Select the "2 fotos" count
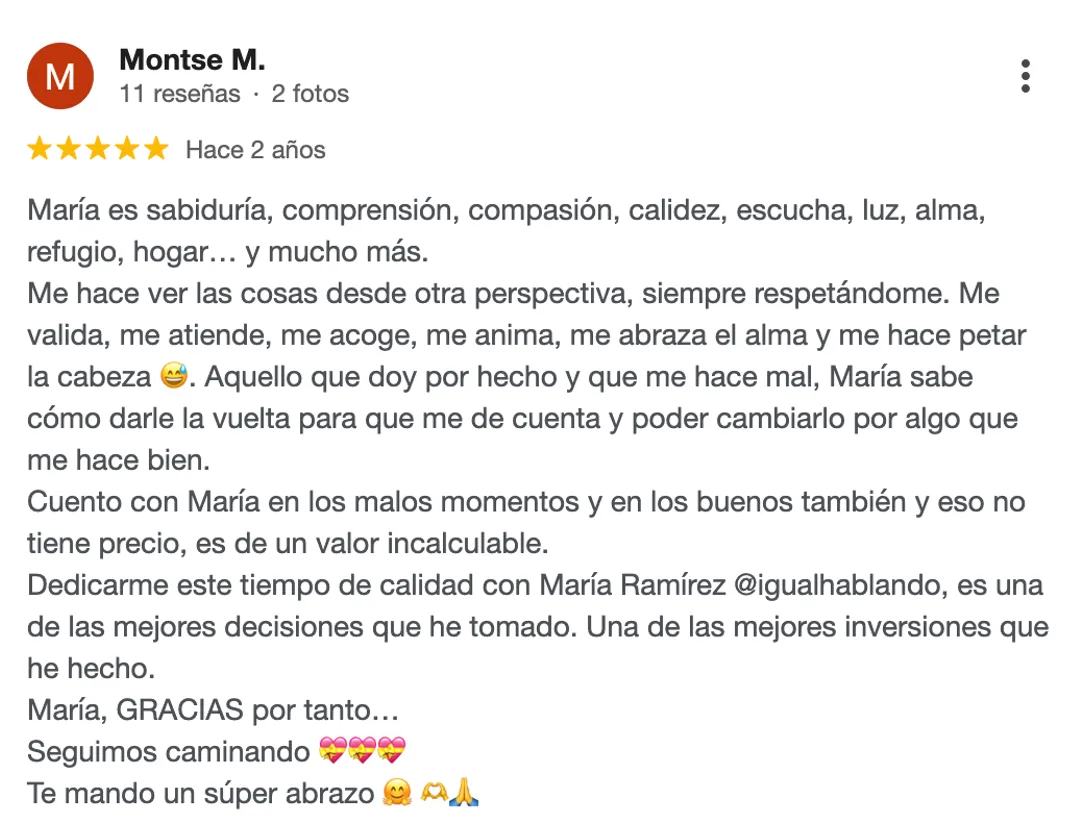The width and height of the screenshot is (1083, 824). [310, 94]
